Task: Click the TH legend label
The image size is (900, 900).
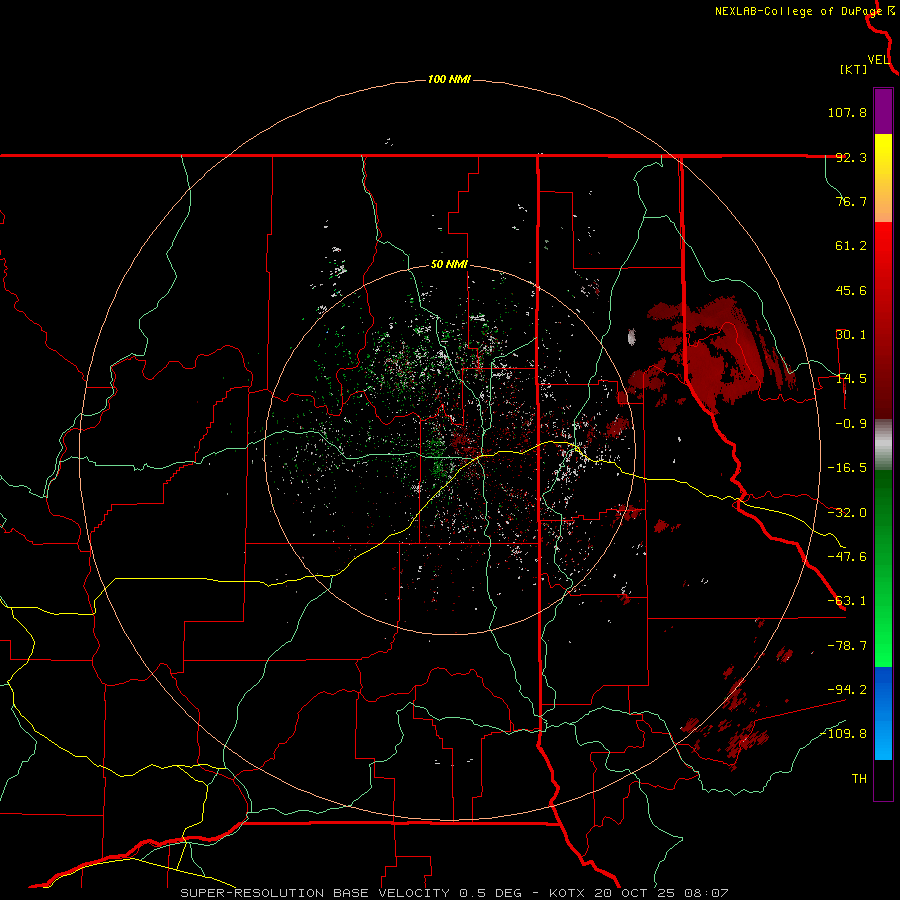Action: (x=859, y=778)
